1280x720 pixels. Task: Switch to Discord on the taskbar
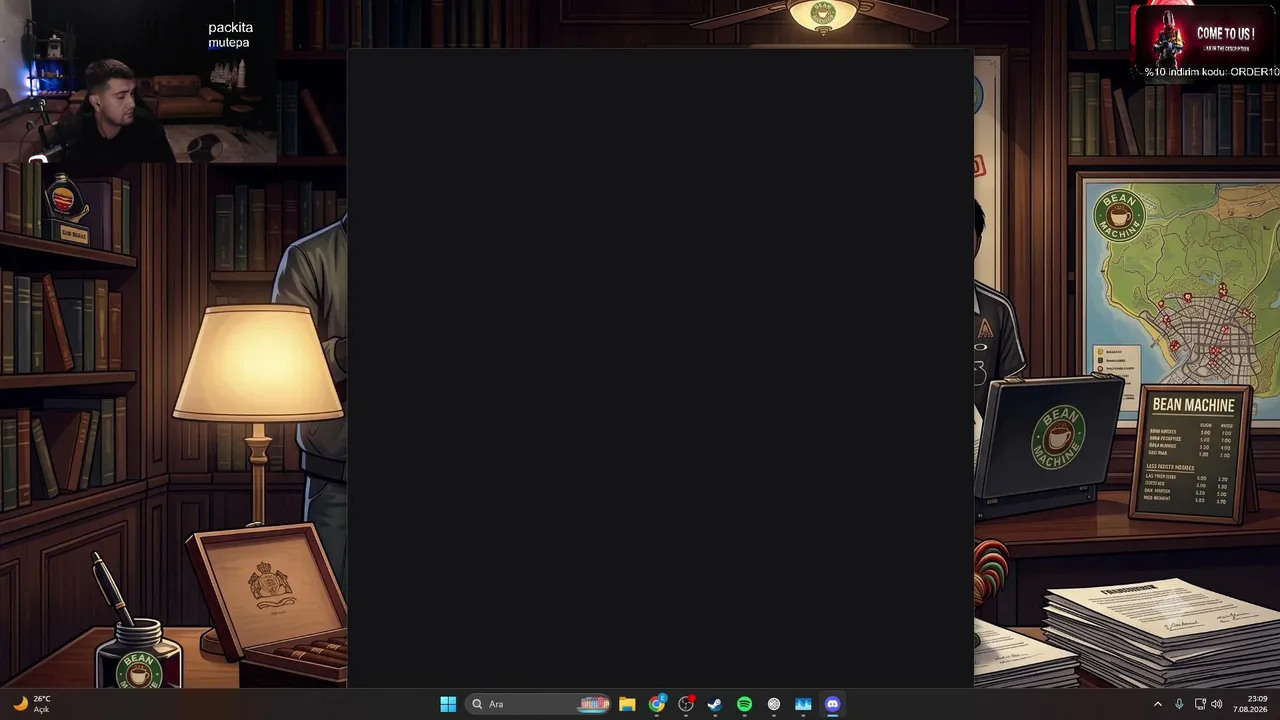[x=832, y=704]
